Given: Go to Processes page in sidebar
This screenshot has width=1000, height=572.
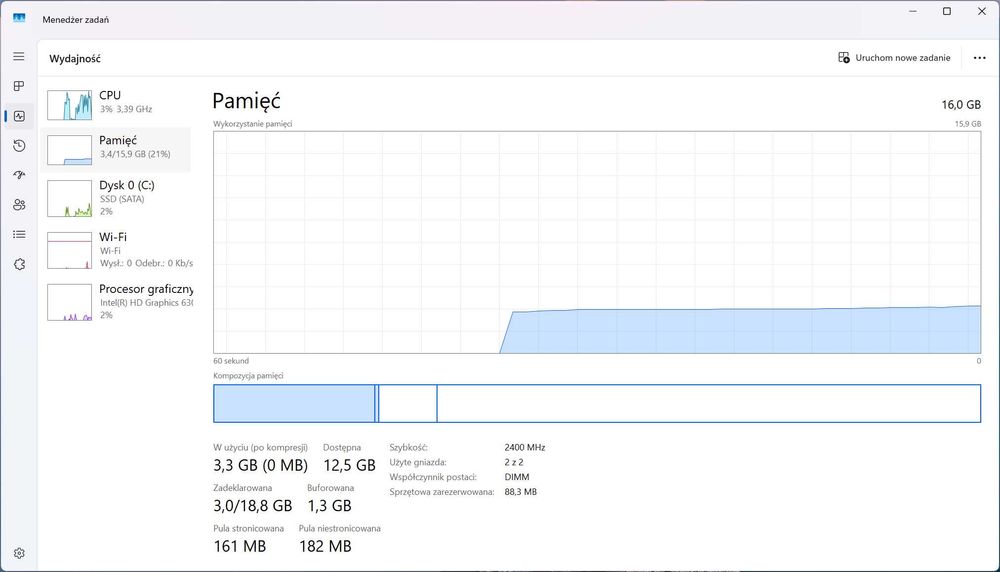Looking at the screenshot, I should coord(19,86).
